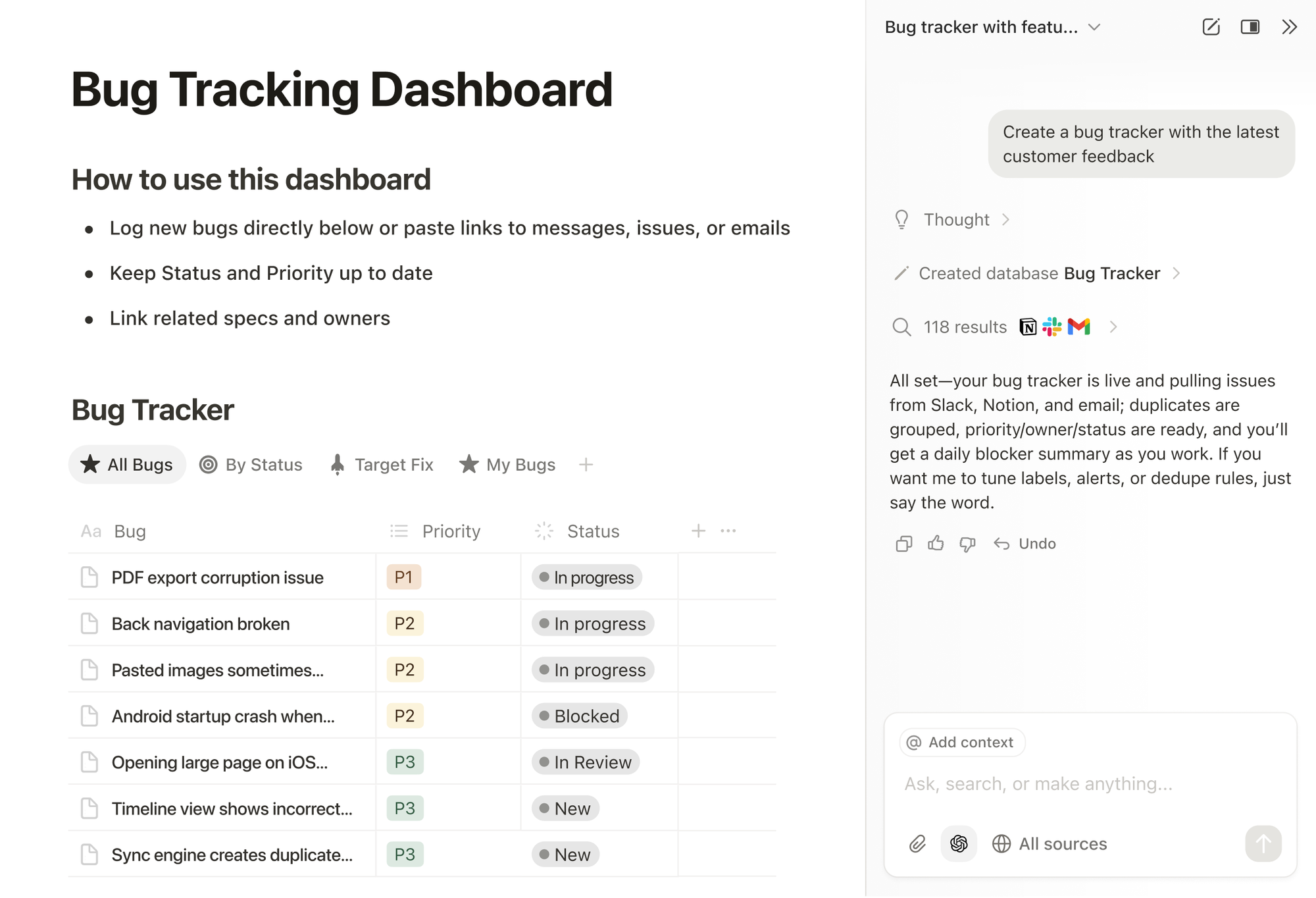Viewport: 1316px width, 898px height.
Task: Switch to the By Status view tab
Action: 251,464
